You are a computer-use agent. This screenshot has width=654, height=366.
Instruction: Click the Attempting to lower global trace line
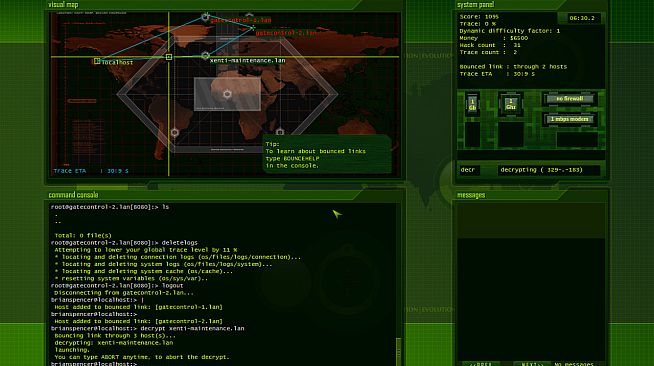click(x=146, y=250)
